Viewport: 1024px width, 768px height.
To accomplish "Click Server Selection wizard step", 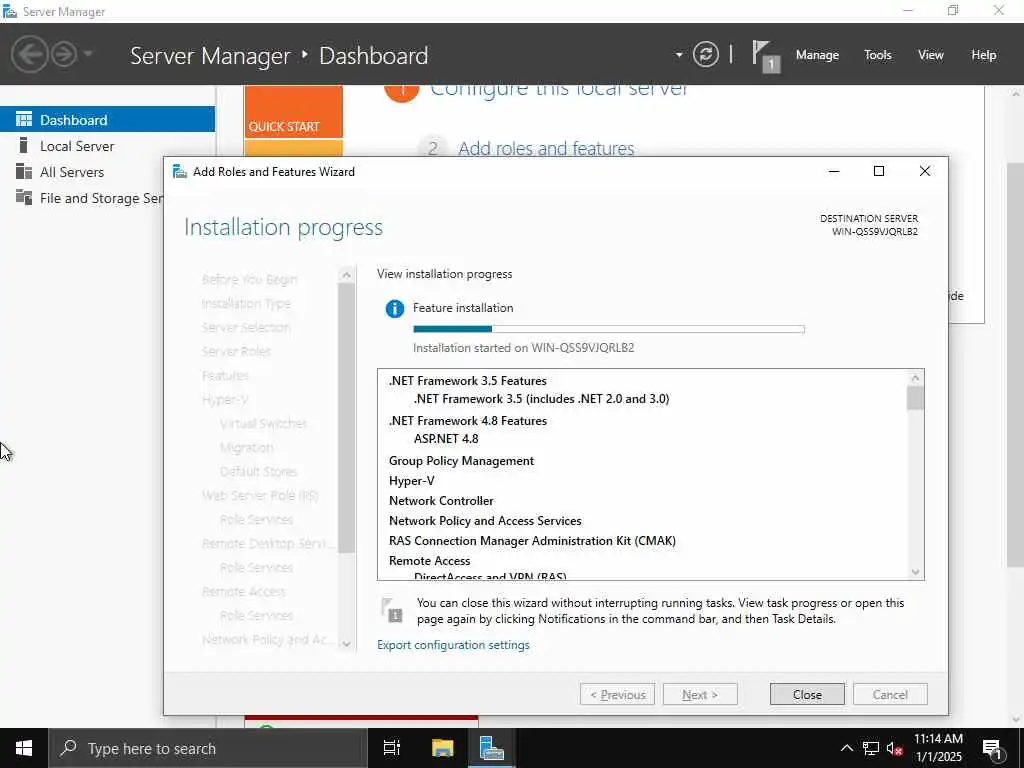I will click(x=246, y=327).
